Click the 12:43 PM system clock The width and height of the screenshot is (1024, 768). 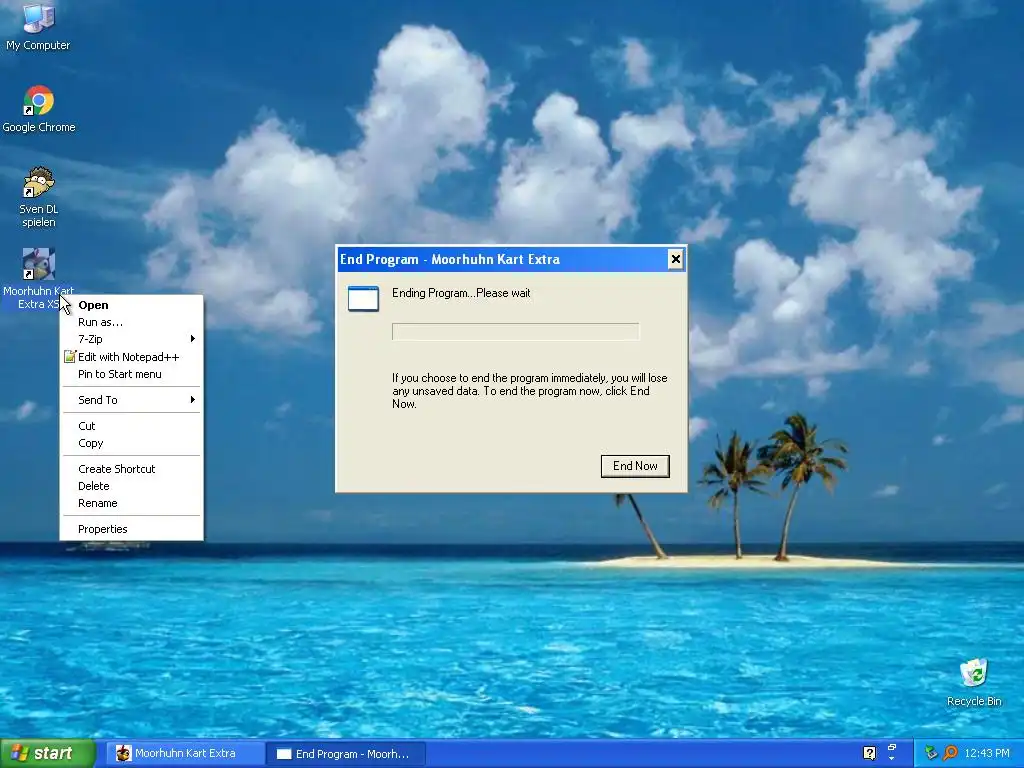click(987, 753)
